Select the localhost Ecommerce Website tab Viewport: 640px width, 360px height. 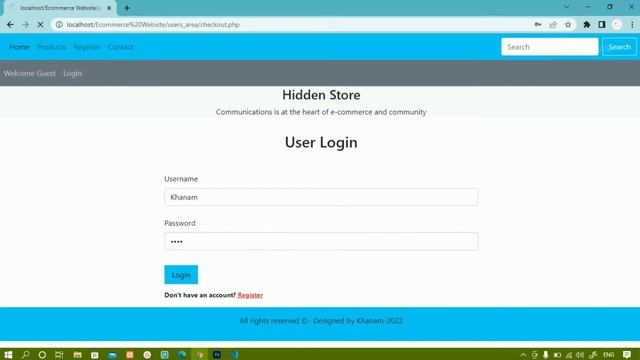[x=59, y=8]
